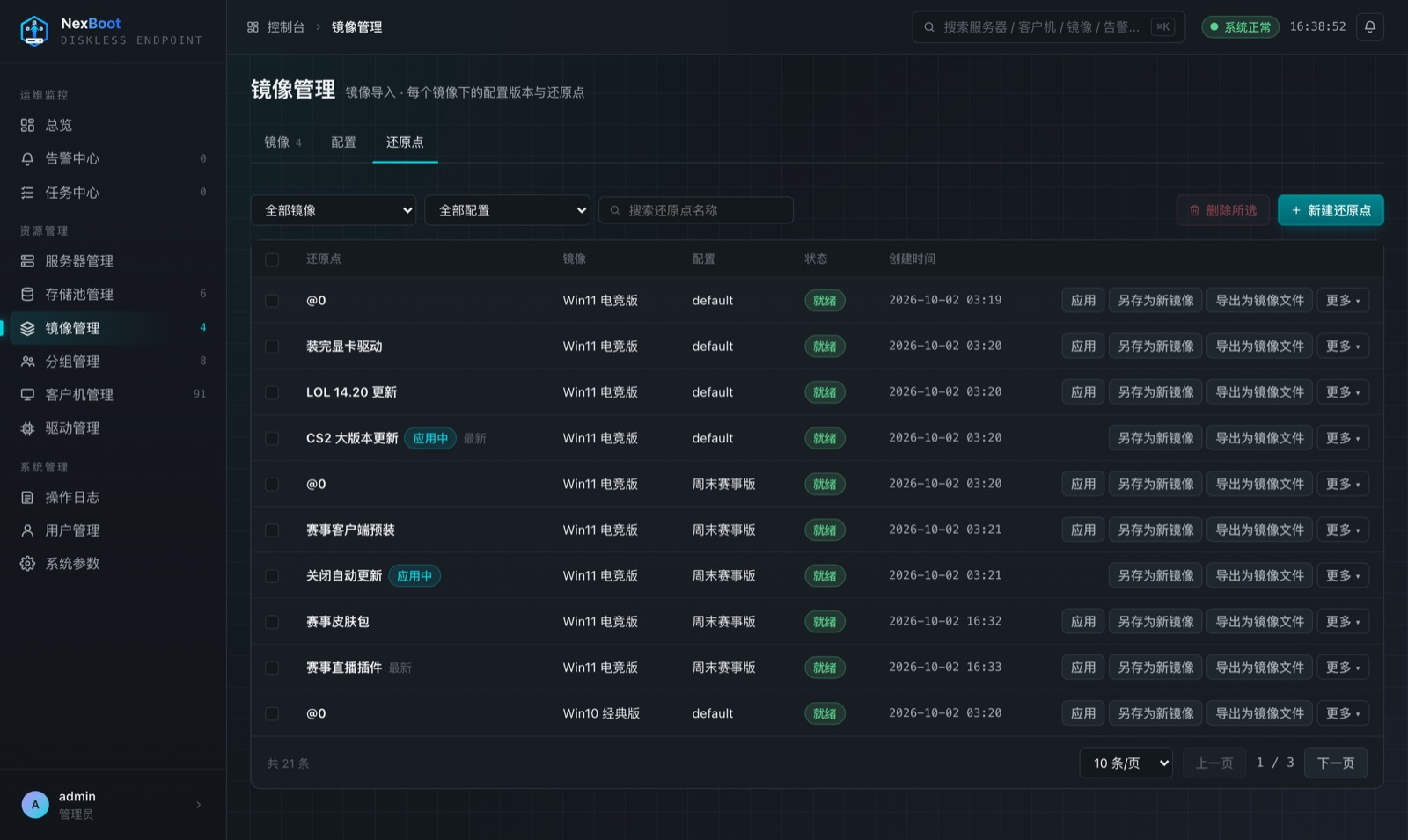Click 创建时间 column header

pos(912,259)
